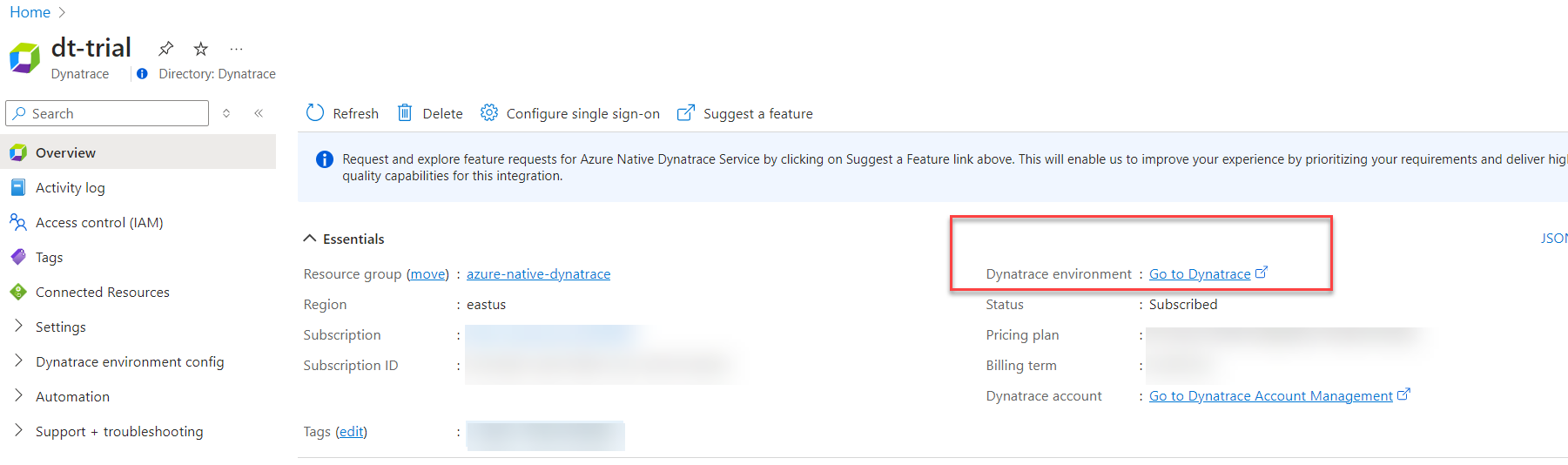The width and height of the screenshot is (1568, 465).
Task: Follow the Go to Dynatrace link
Action: coord(1200,274)
